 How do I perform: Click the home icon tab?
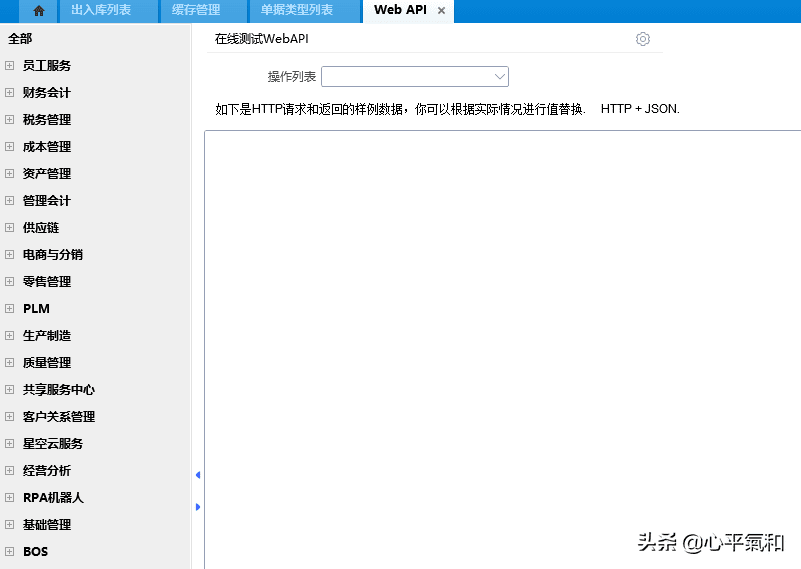pos(39,11)
